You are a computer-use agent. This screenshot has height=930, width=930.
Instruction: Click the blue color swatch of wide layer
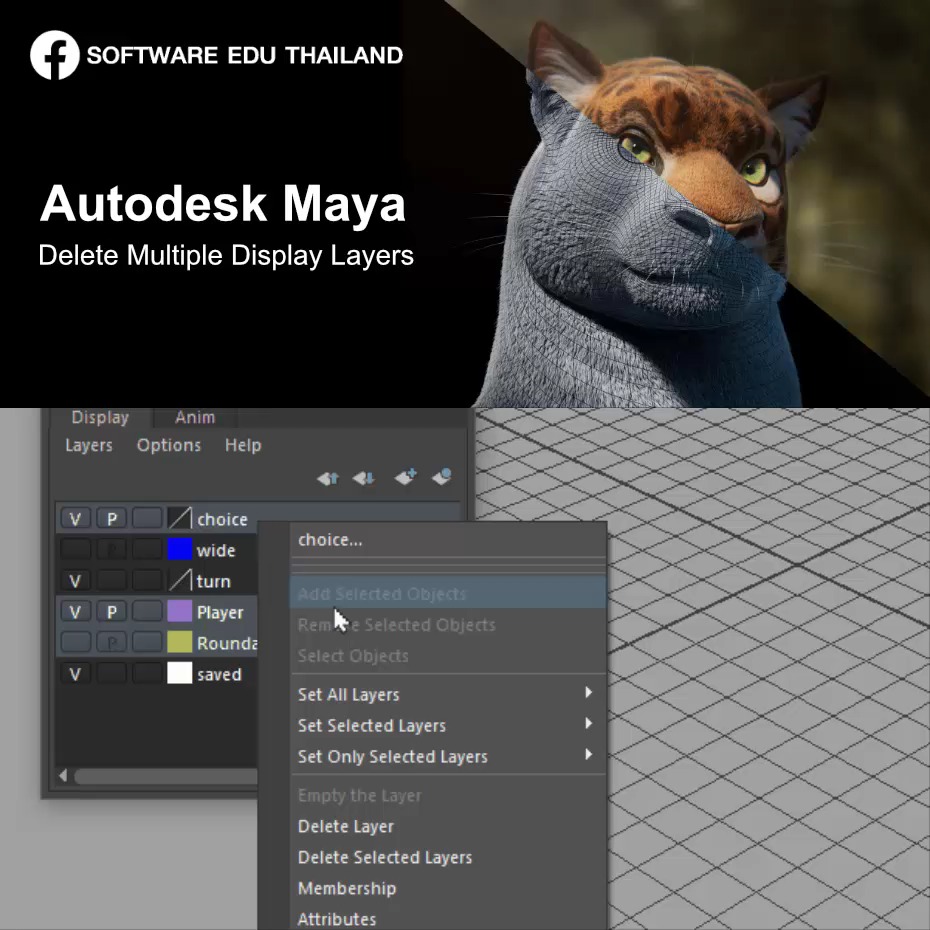pos(180,549)
